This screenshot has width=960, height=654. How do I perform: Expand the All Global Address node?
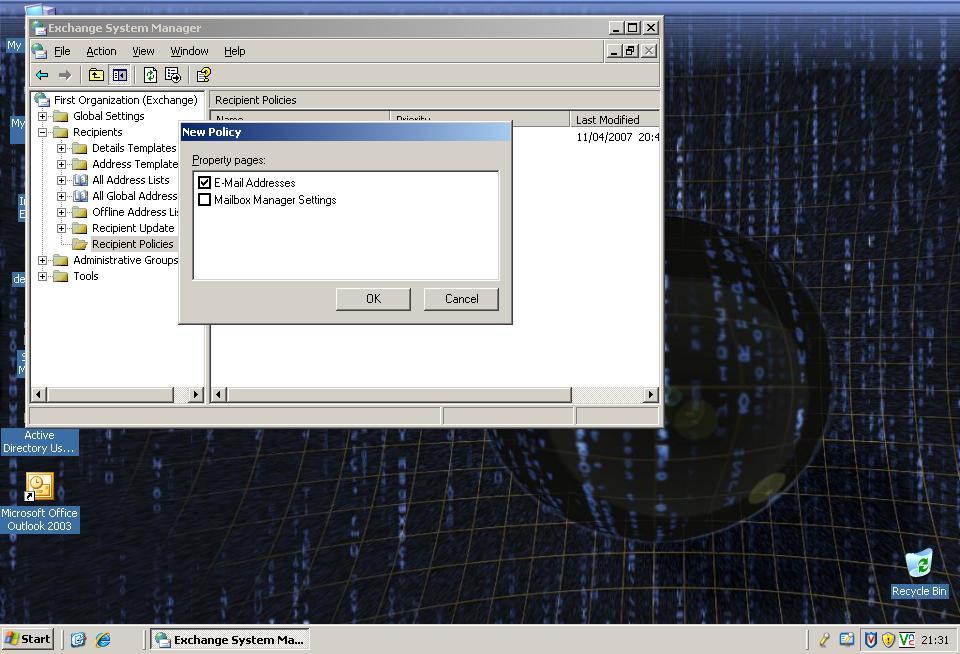tap(61, 196)
